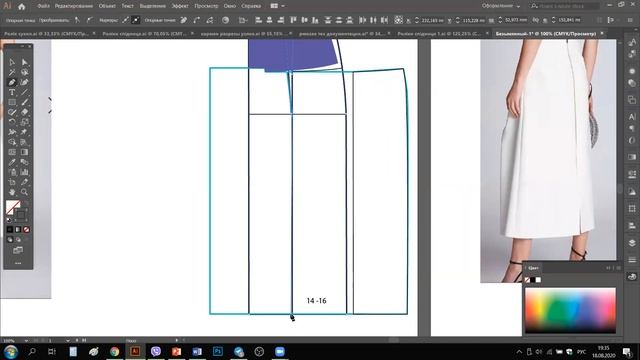Open Layers panel icon in right dock
Image resolution: width=640 pixels, height=360 pixels.
(632, 243)
